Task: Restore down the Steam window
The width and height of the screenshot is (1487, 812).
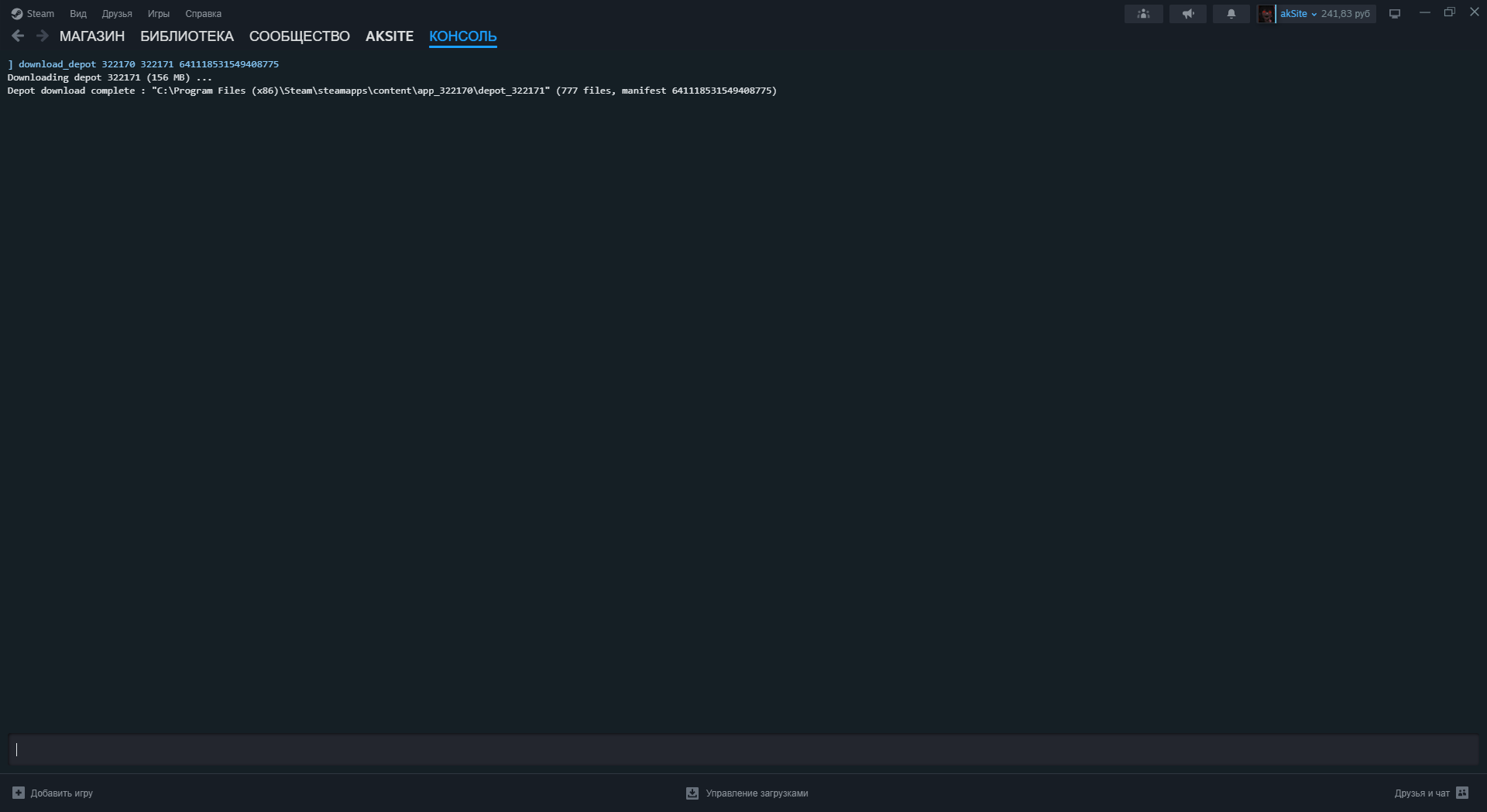Action: tap(1450, 12)
